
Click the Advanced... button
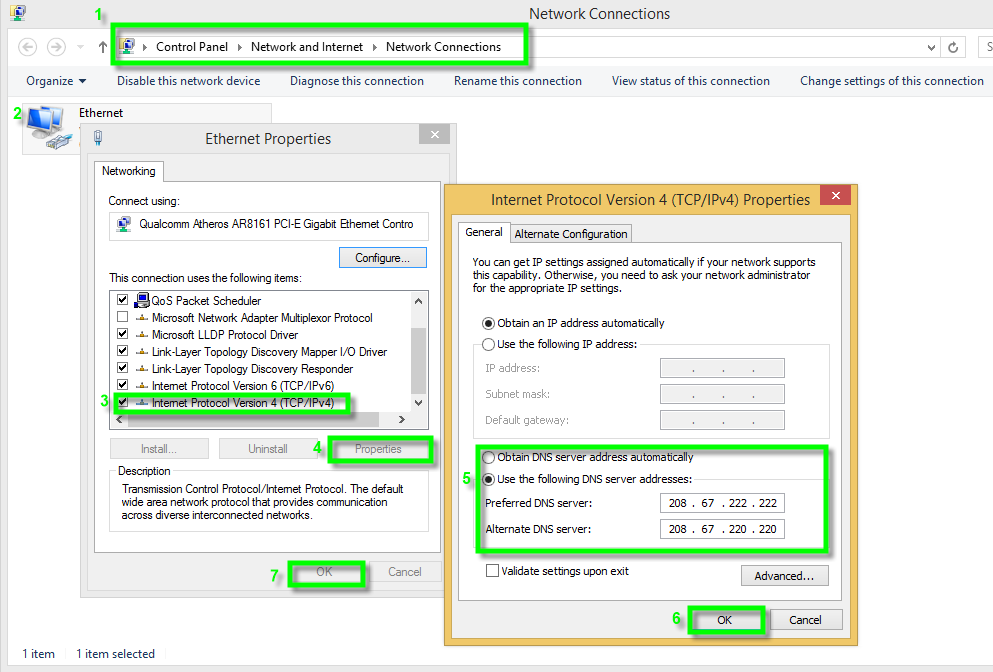784,576
